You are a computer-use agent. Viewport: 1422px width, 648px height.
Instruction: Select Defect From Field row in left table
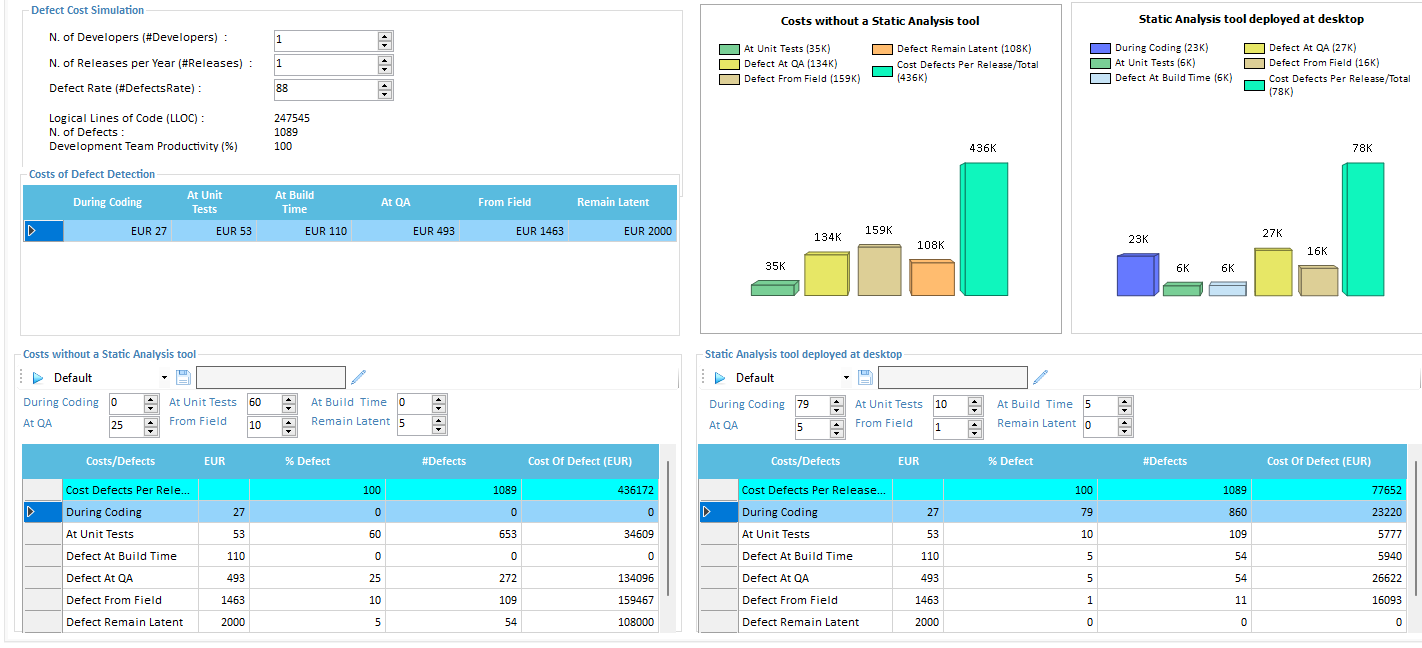tap(114, 600)
